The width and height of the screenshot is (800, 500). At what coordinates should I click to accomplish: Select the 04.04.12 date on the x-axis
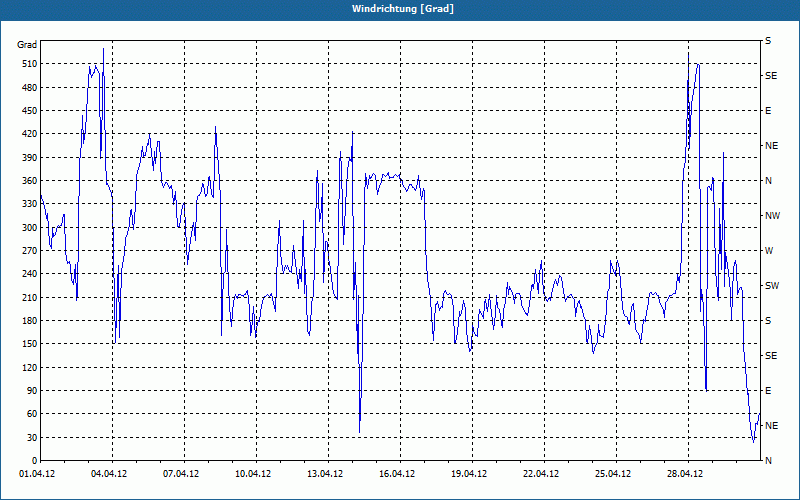(x=109, y=474)
